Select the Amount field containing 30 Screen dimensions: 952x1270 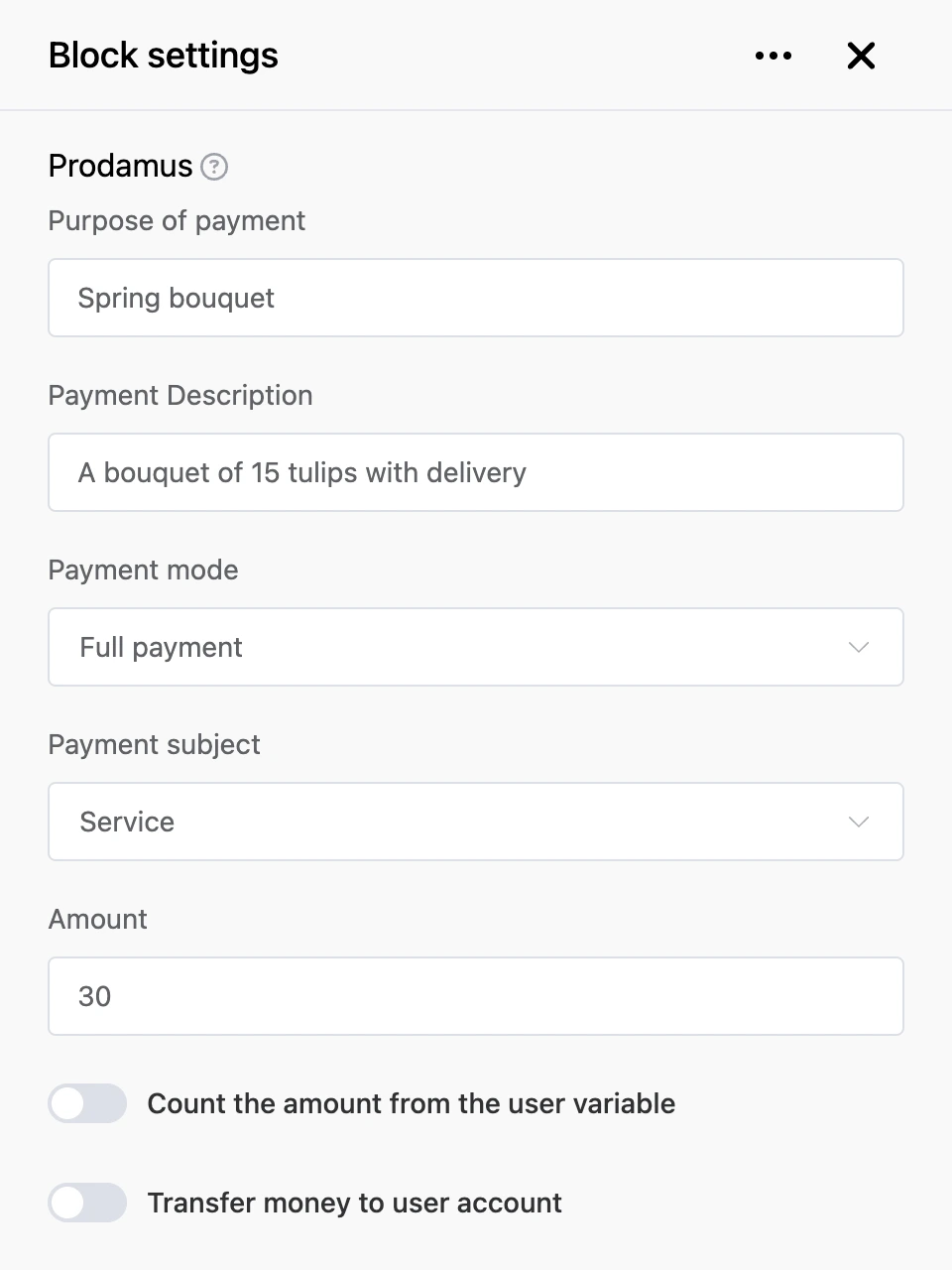476,996
